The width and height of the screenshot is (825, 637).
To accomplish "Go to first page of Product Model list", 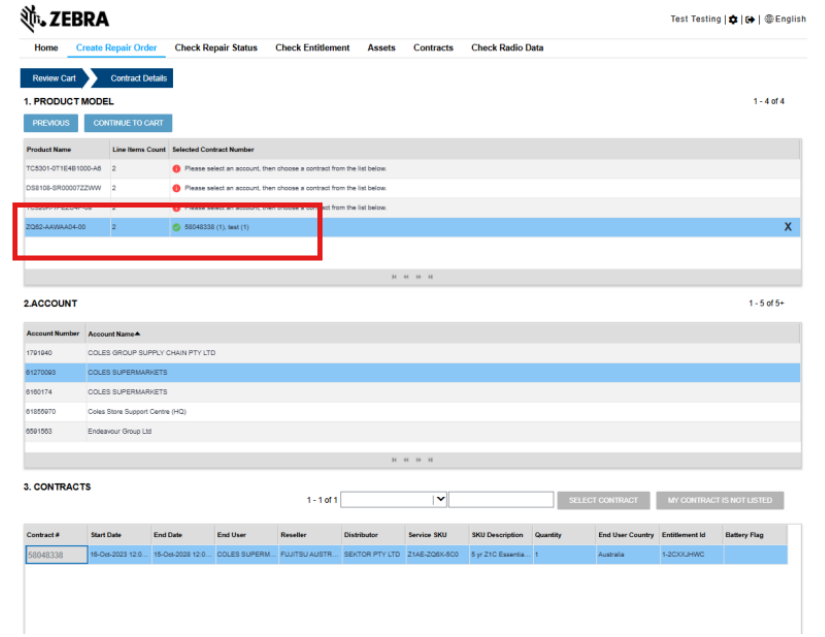I will coord(394,277).
